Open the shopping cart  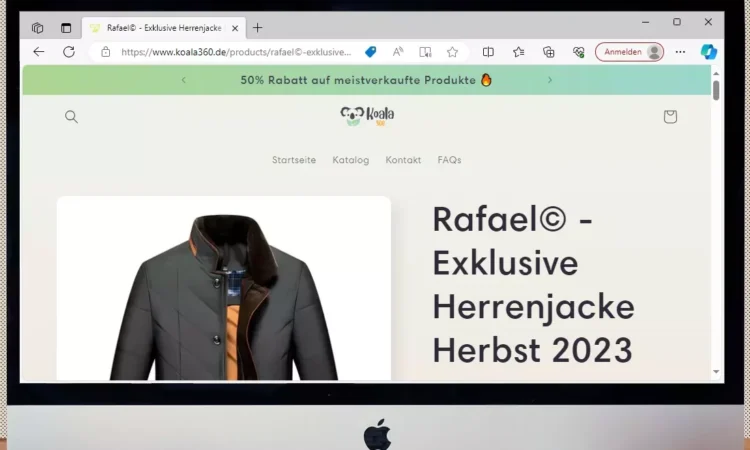pyautogui.click(x=670, y=117)
